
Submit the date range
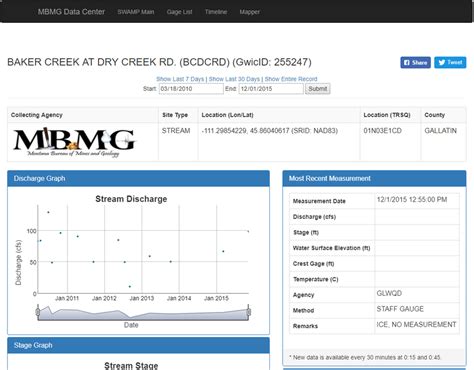[x=318, y=89]
